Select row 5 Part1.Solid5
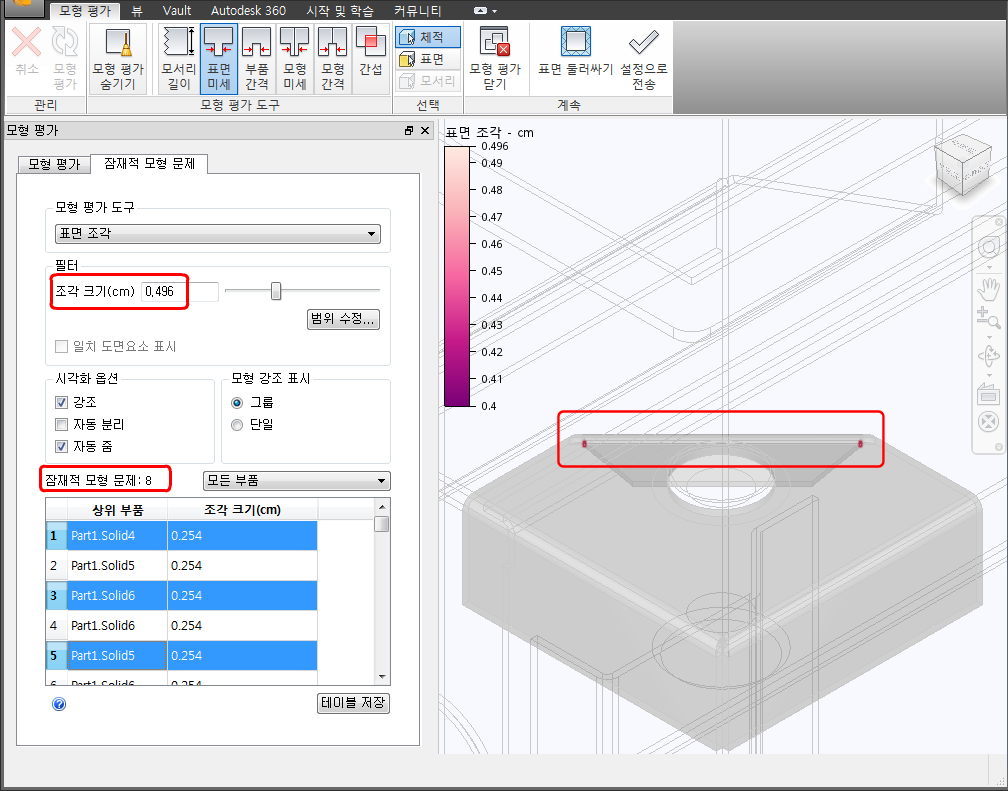 (x=181, y=655)
